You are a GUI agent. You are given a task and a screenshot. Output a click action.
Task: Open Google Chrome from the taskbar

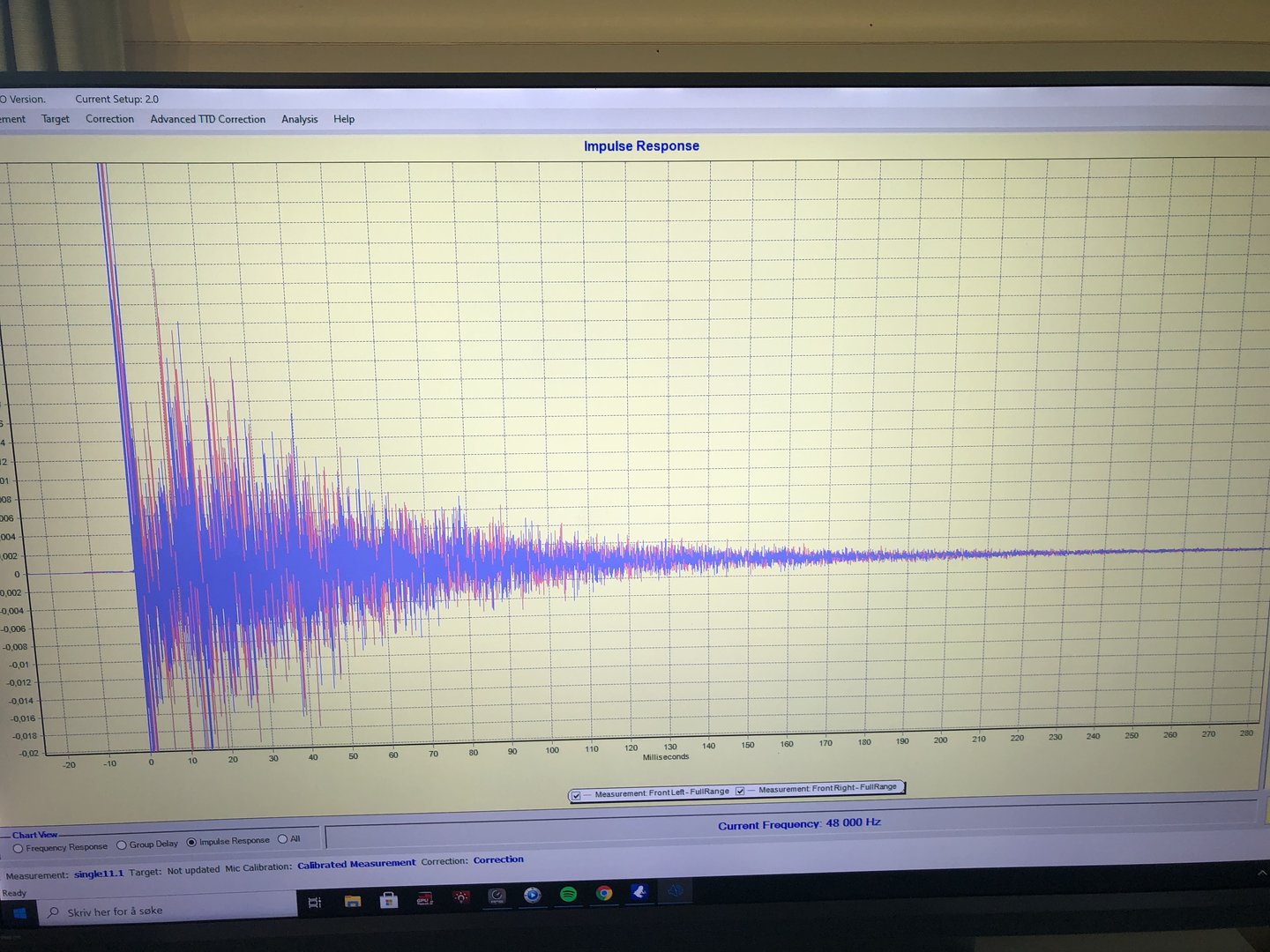604,893
